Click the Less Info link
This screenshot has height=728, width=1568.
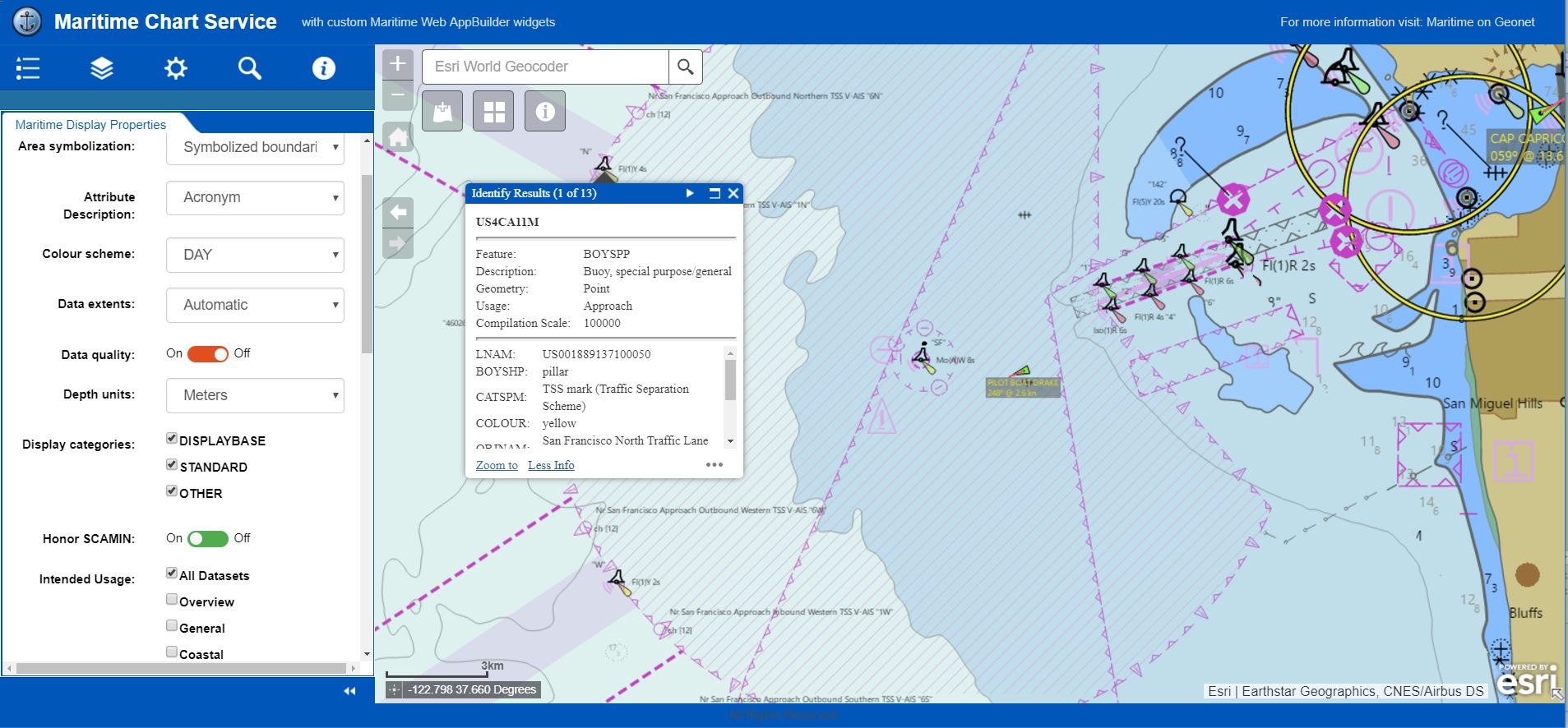(x=551, y=465)
